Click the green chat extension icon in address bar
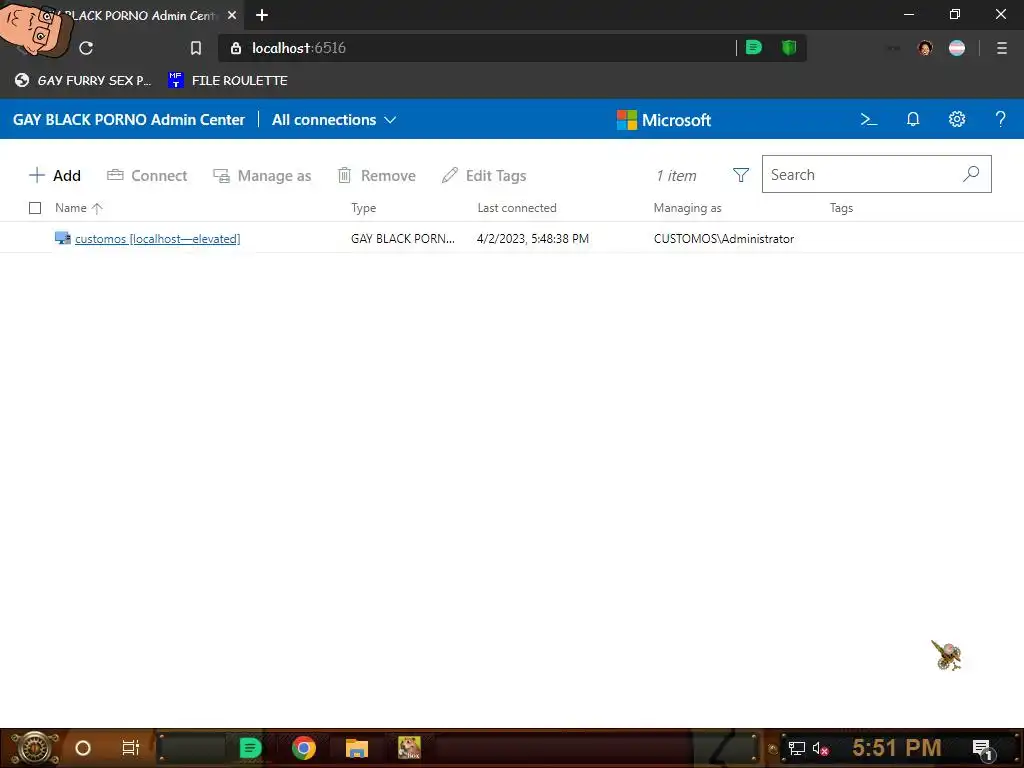1024x768 pixels. click(x=754, y=47)
